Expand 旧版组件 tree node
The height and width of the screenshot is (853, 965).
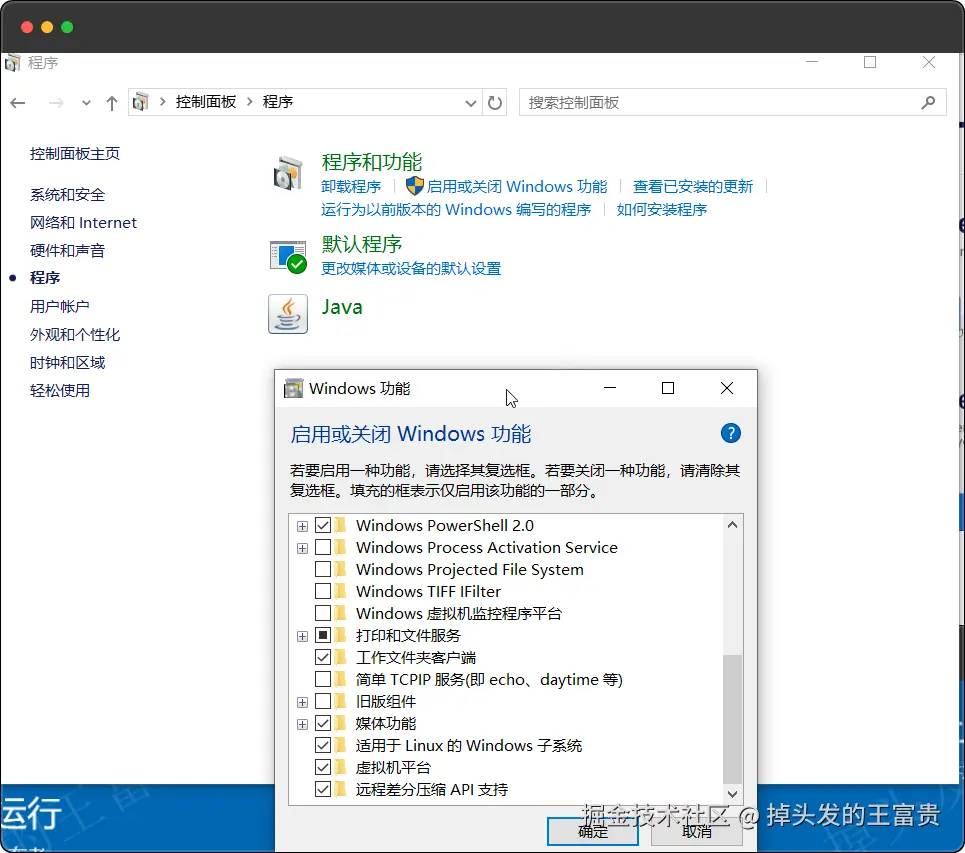302,702
